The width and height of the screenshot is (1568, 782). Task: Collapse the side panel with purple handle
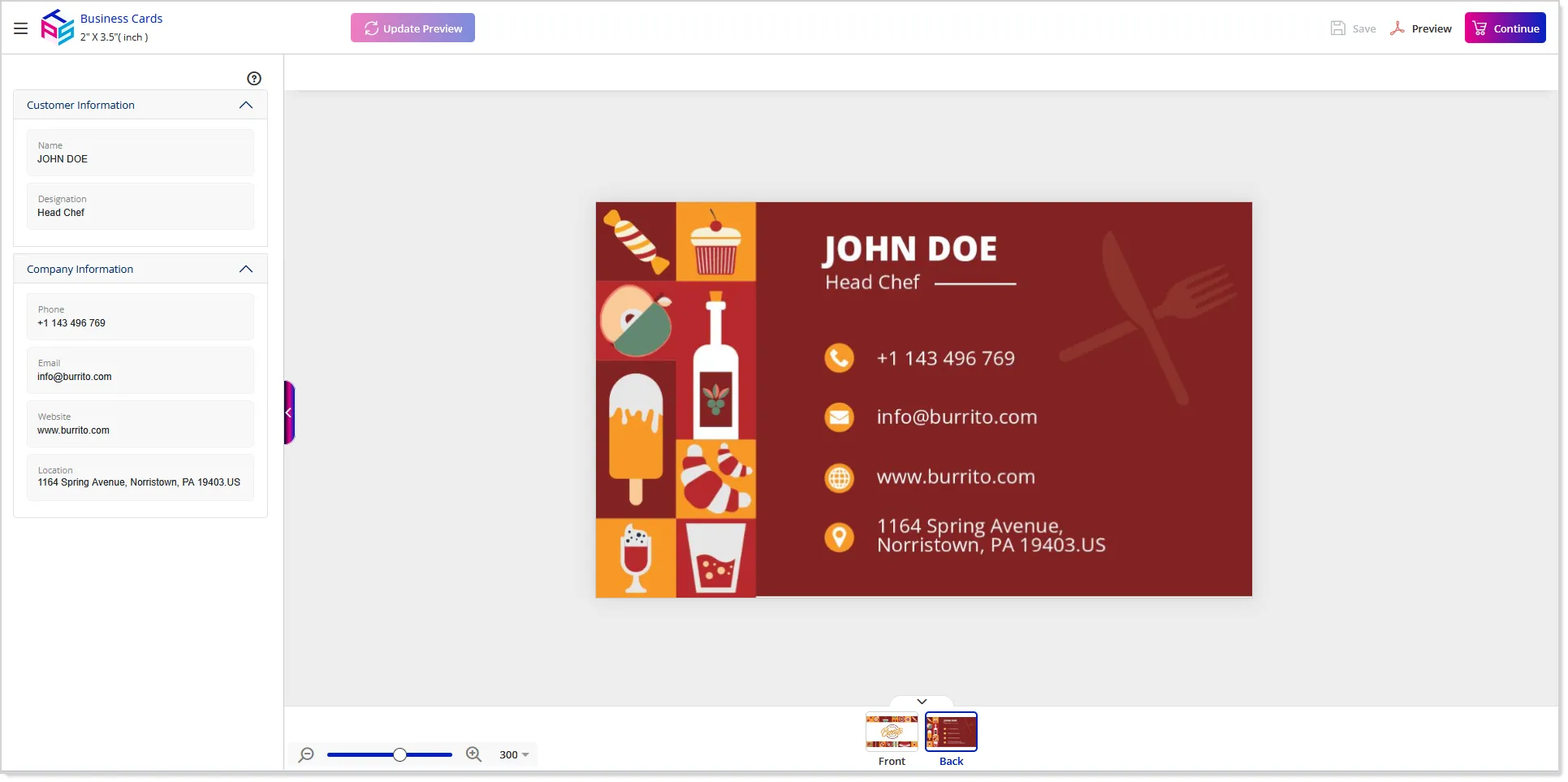click(289, 413)
